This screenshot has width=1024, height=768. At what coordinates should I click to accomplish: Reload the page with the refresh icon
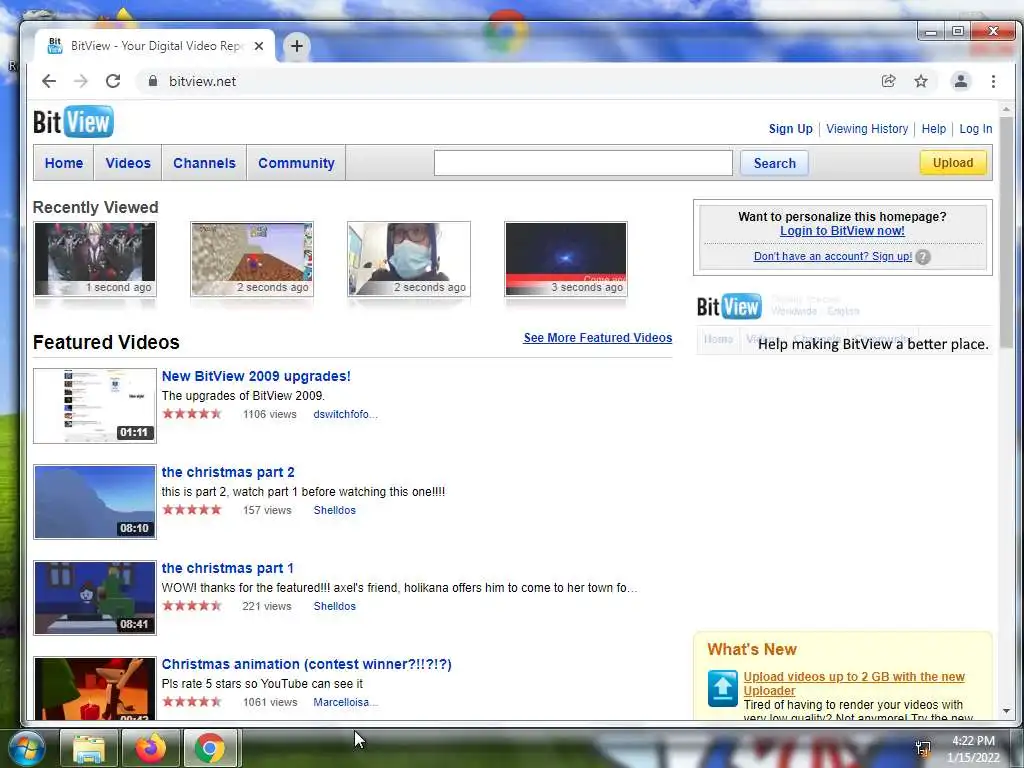[x=113, y=81]
